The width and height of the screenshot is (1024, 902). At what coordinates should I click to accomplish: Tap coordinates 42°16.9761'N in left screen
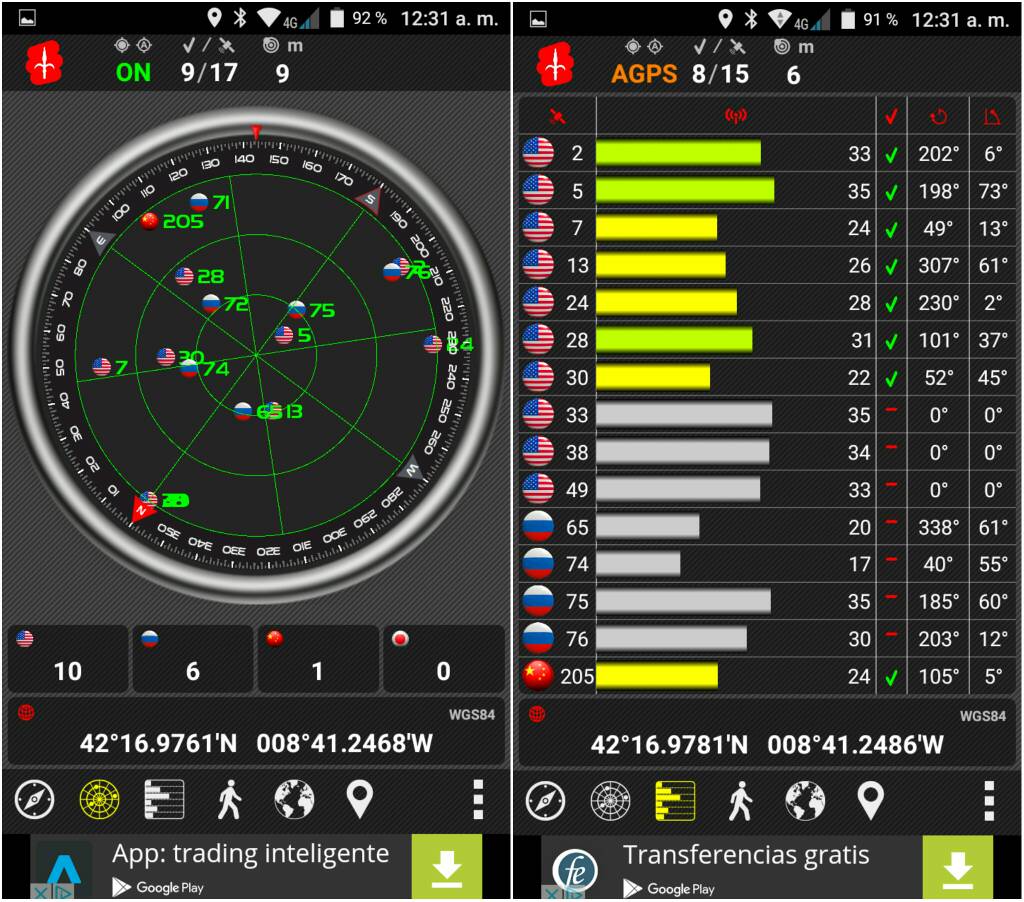pyautogui.click(x=158, y=743)
